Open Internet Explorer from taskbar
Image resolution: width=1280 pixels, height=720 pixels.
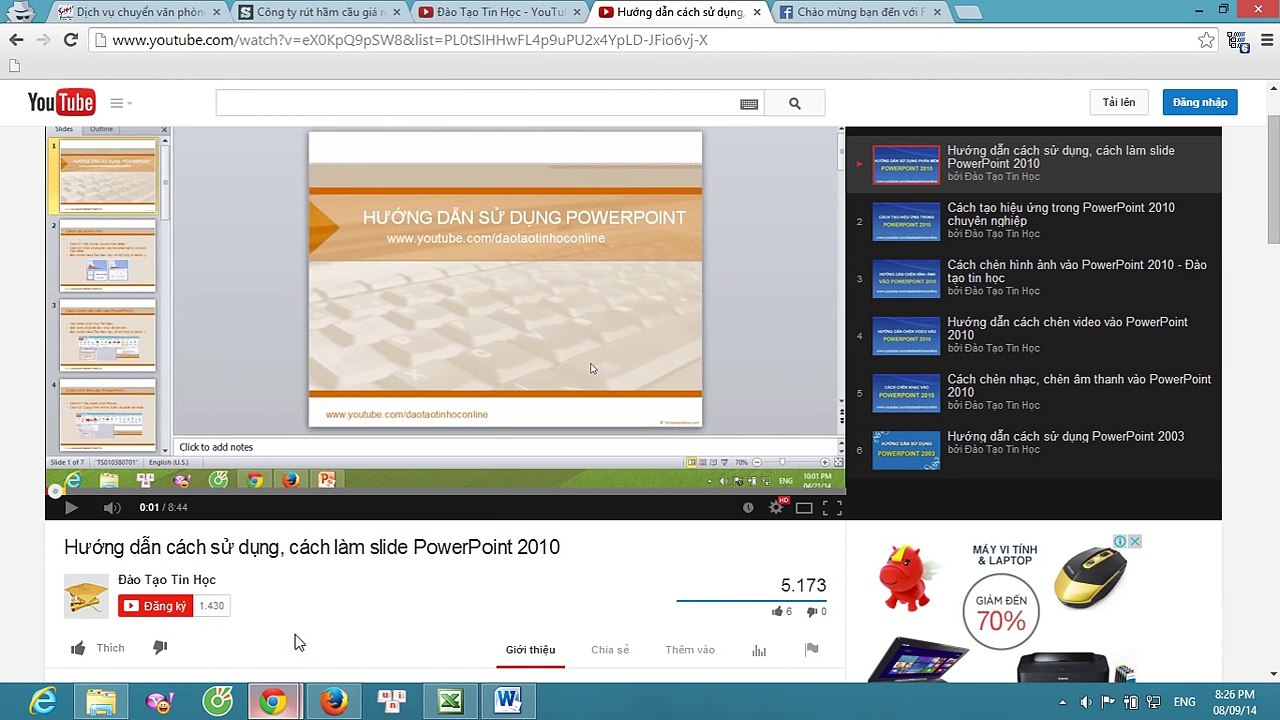point(42,702)
